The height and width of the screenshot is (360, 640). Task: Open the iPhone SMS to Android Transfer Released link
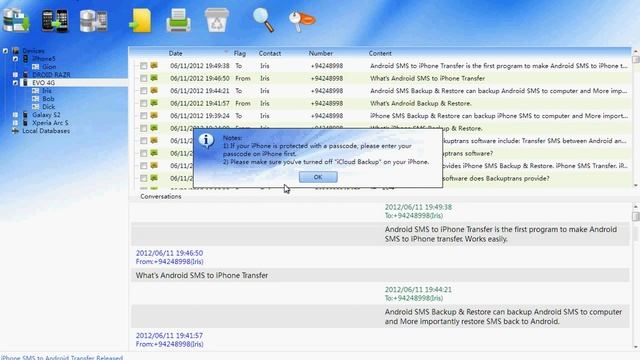pyautogui.click(x=62, y=357)
